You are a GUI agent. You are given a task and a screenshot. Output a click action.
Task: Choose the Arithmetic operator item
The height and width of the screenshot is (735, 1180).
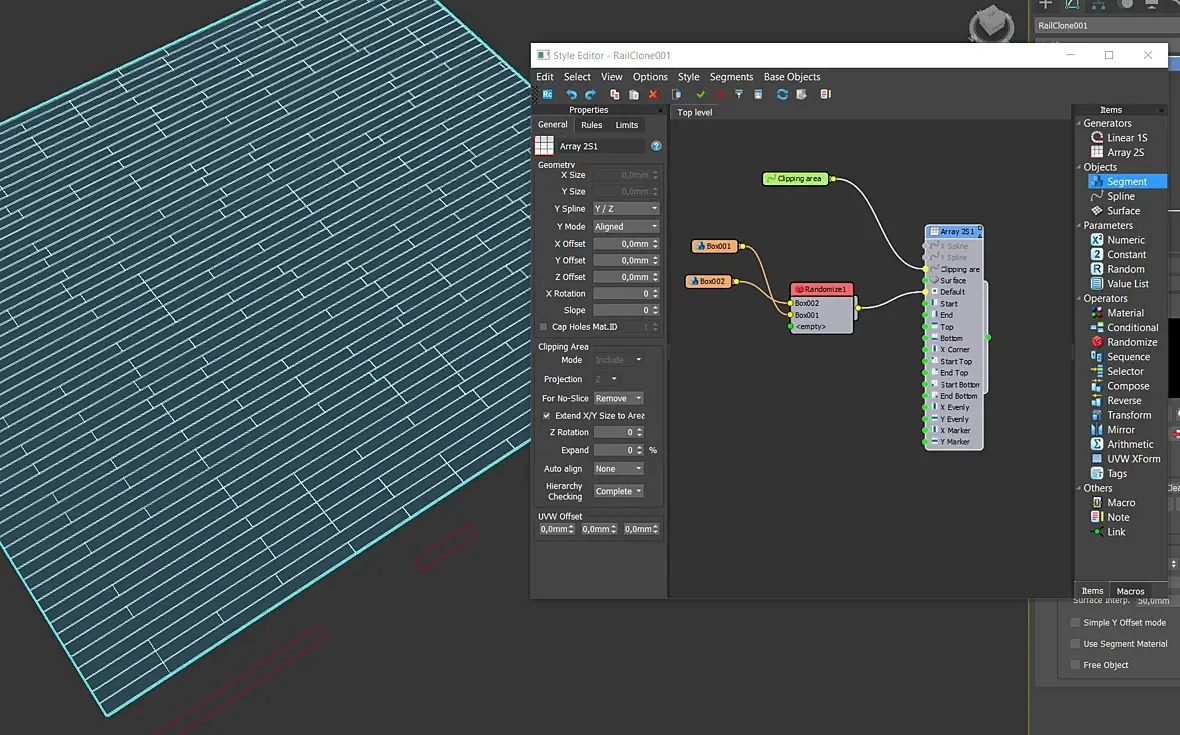pos(1130,444)
